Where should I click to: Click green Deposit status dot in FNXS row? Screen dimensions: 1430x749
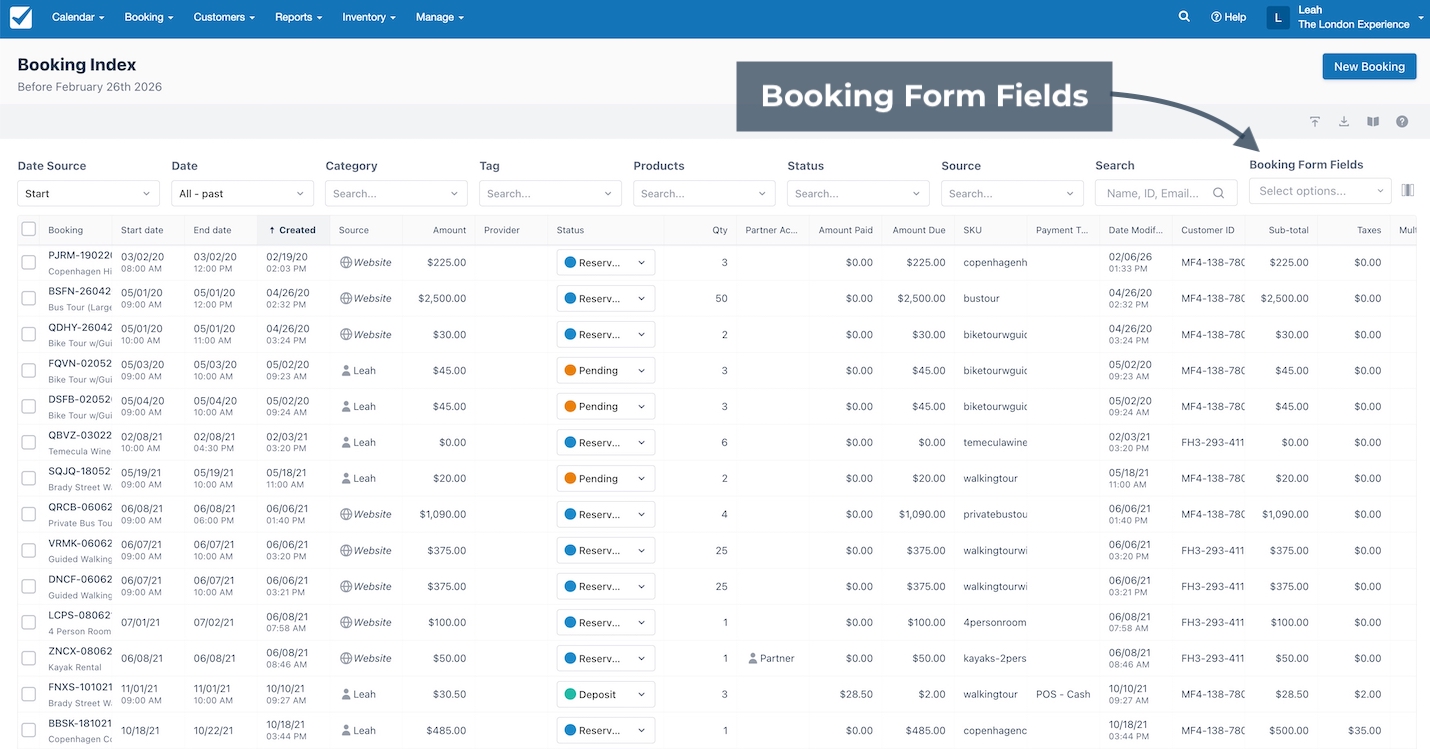tap(571, 694)
